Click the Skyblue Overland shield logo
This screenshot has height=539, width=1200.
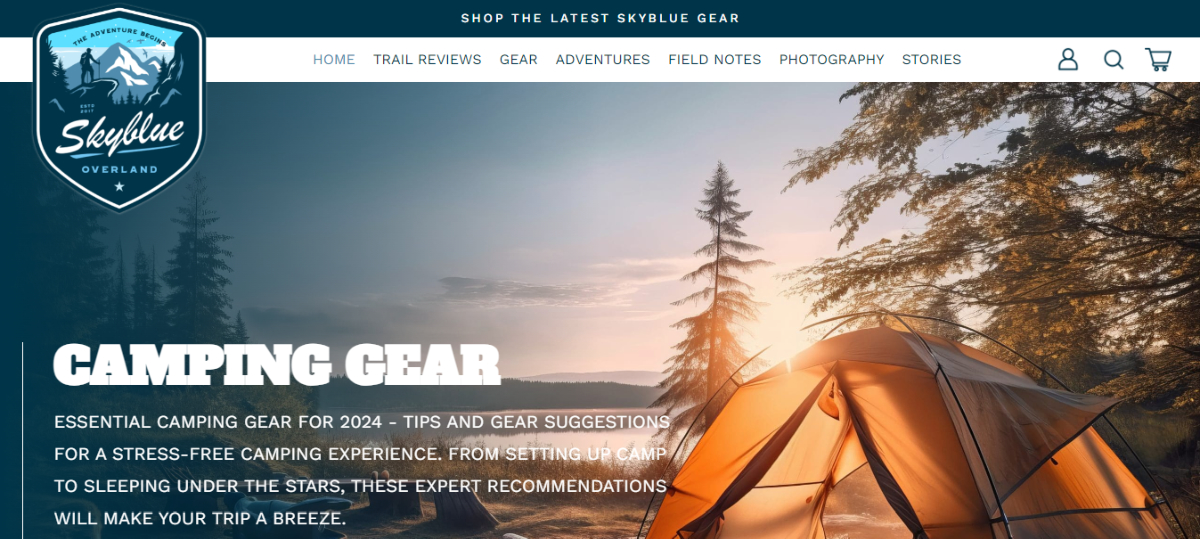[x=119, y=108]
